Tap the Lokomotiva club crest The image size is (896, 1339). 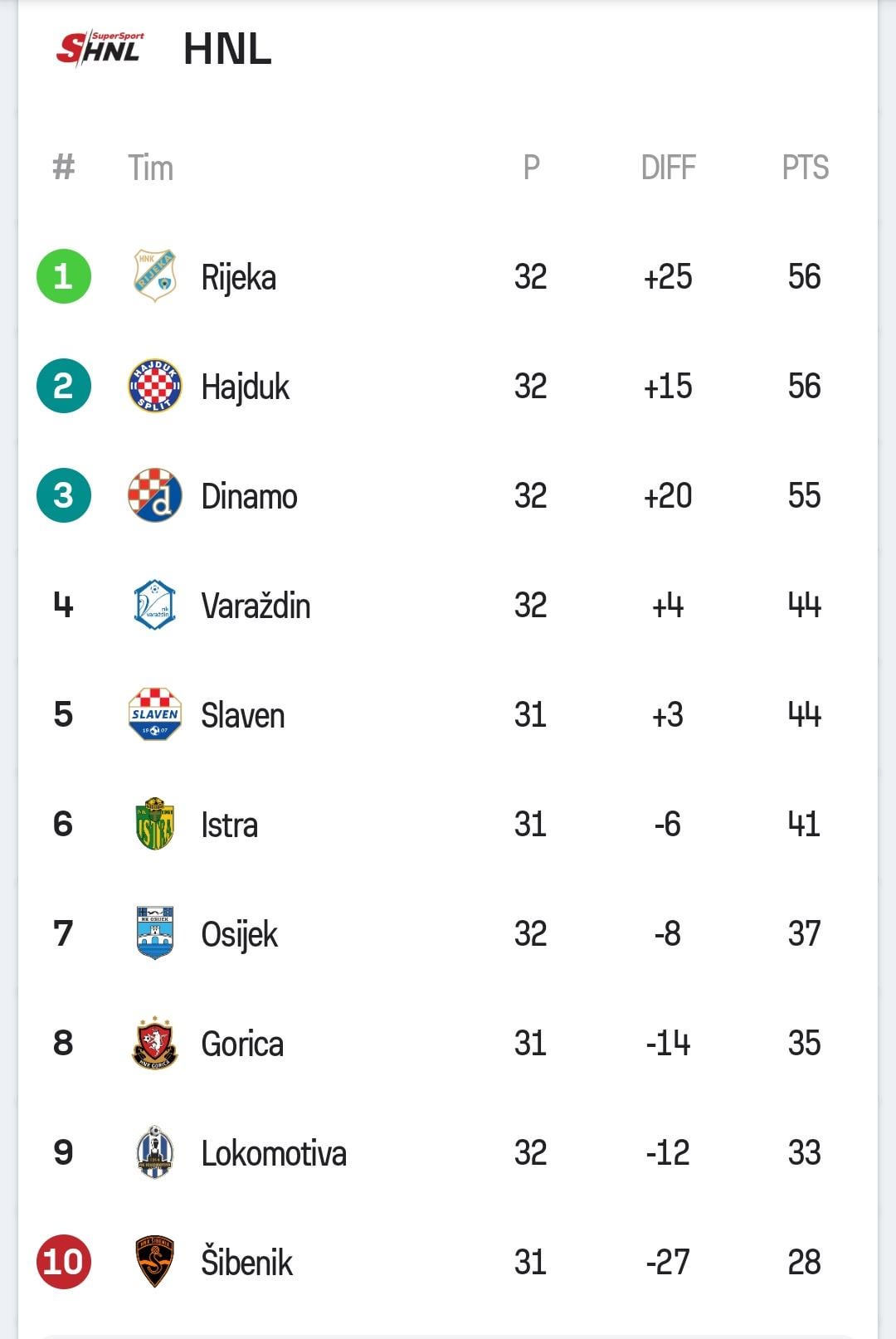(155, 1152)
